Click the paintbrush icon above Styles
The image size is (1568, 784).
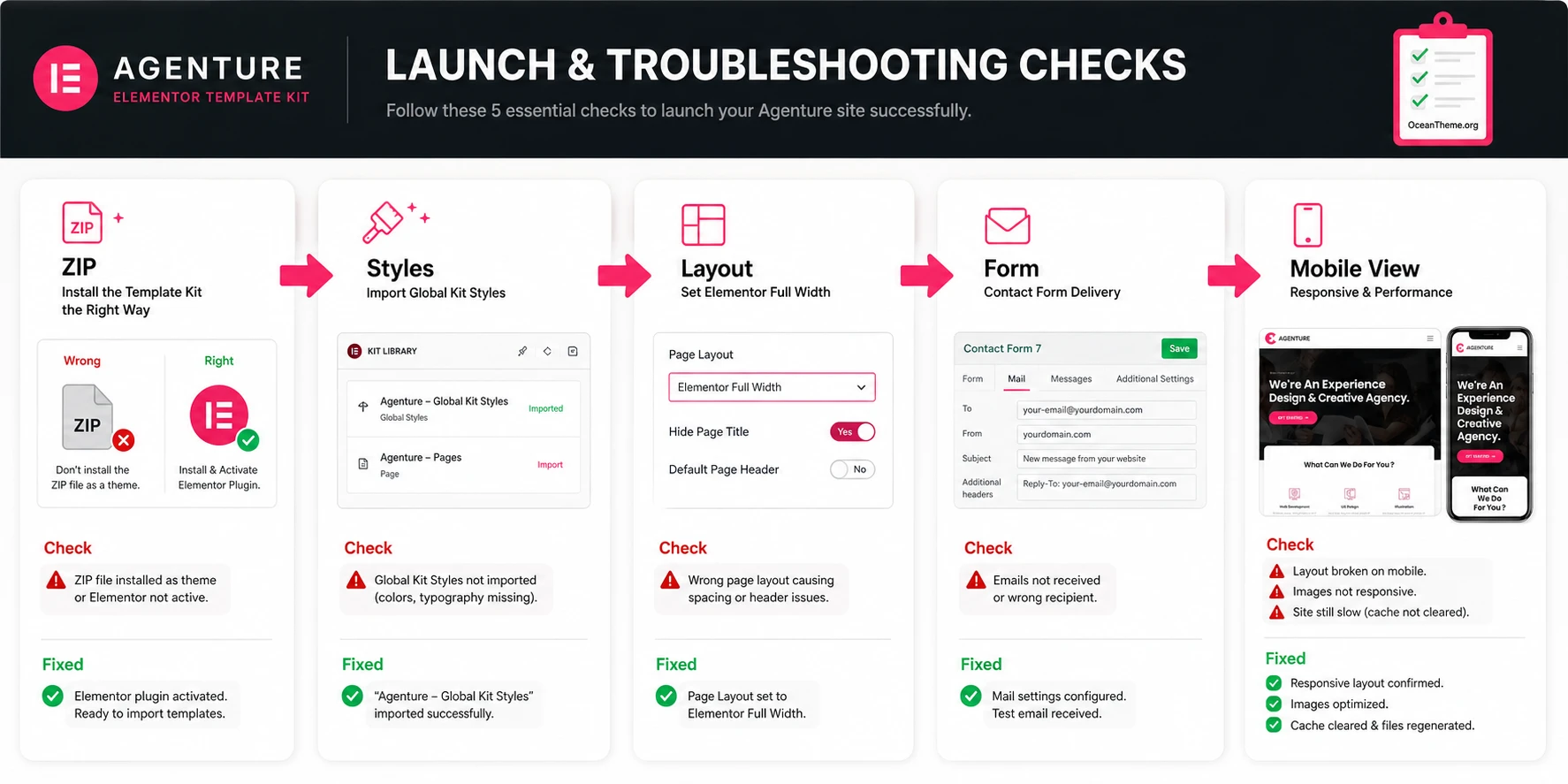(384, 222)
